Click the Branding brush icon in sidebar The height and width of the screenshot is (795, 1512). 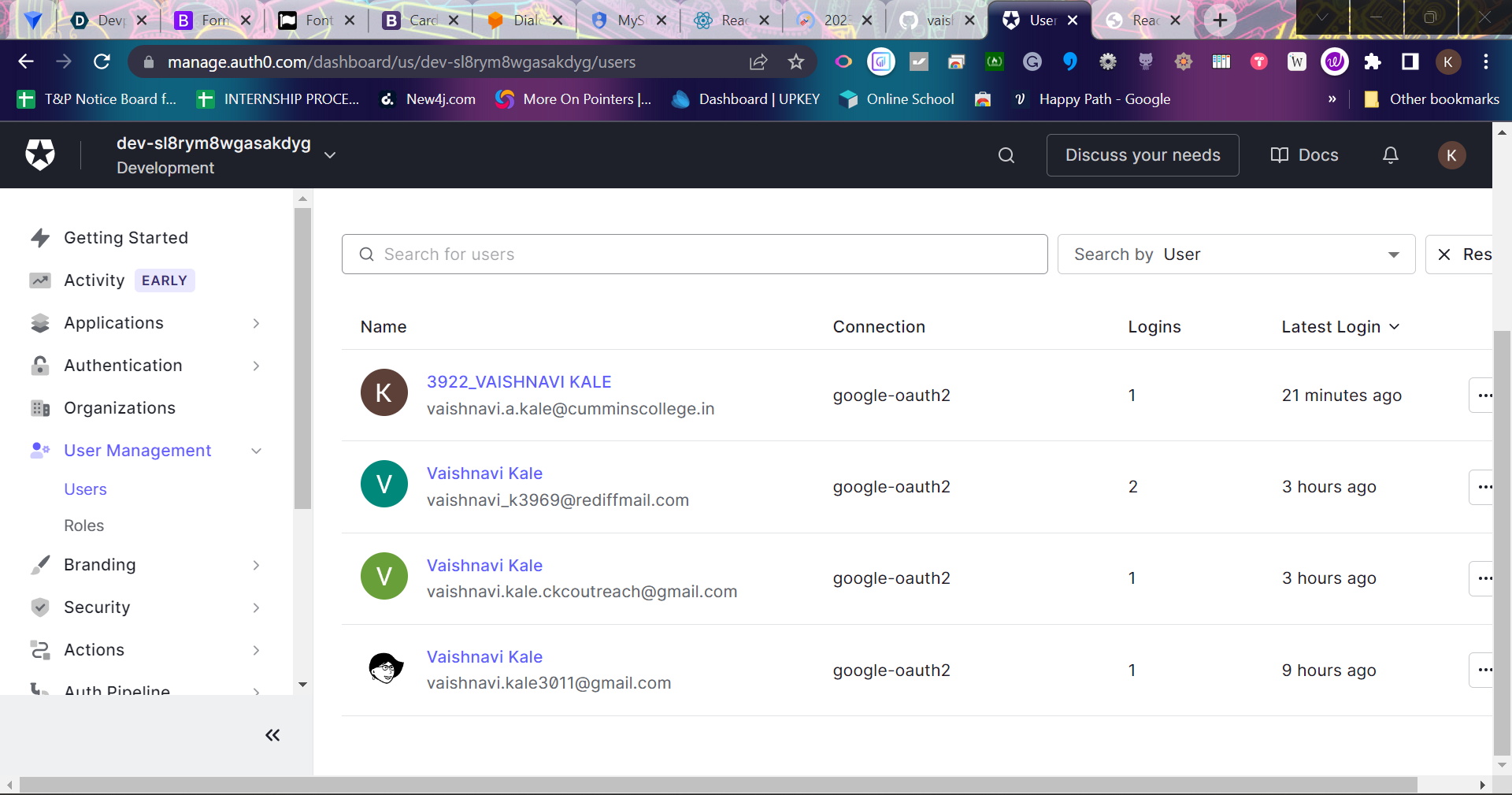pos(40,565)
